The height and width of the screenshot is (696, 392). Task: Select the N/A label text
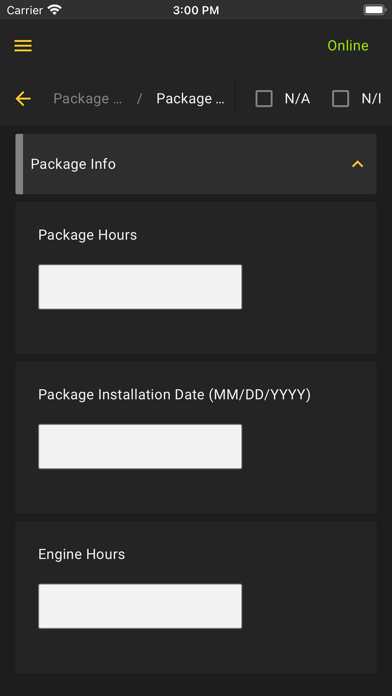click(297, 99)
